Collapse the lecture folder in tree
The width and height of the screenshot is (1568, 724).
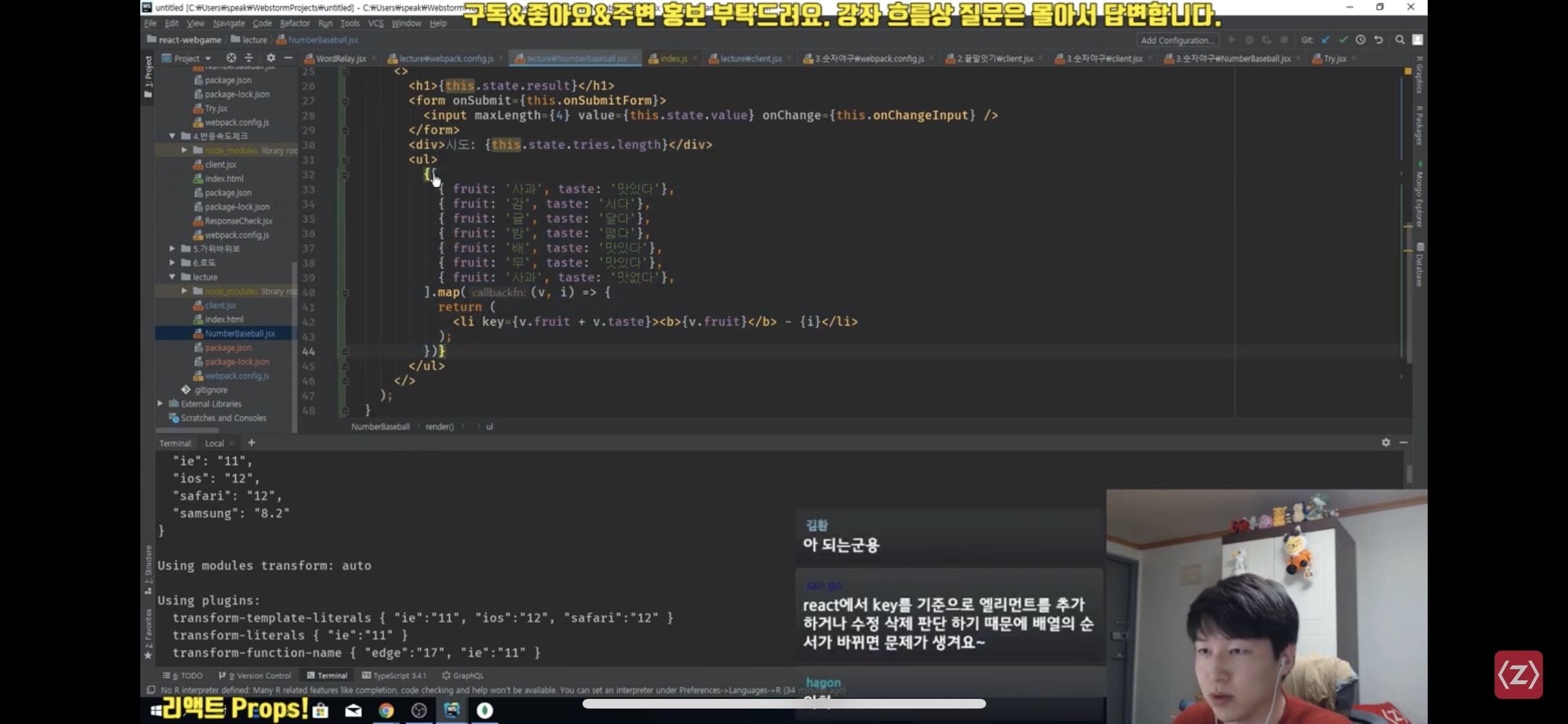pos(172,277)
